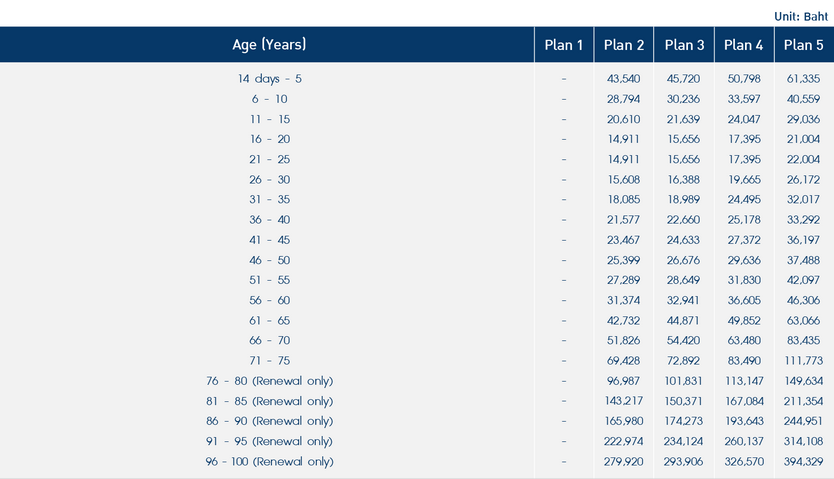Click Plan 5 premium 83,435
Screen dimensions: 834x479
pyautogui.click(x=804, y=341)
